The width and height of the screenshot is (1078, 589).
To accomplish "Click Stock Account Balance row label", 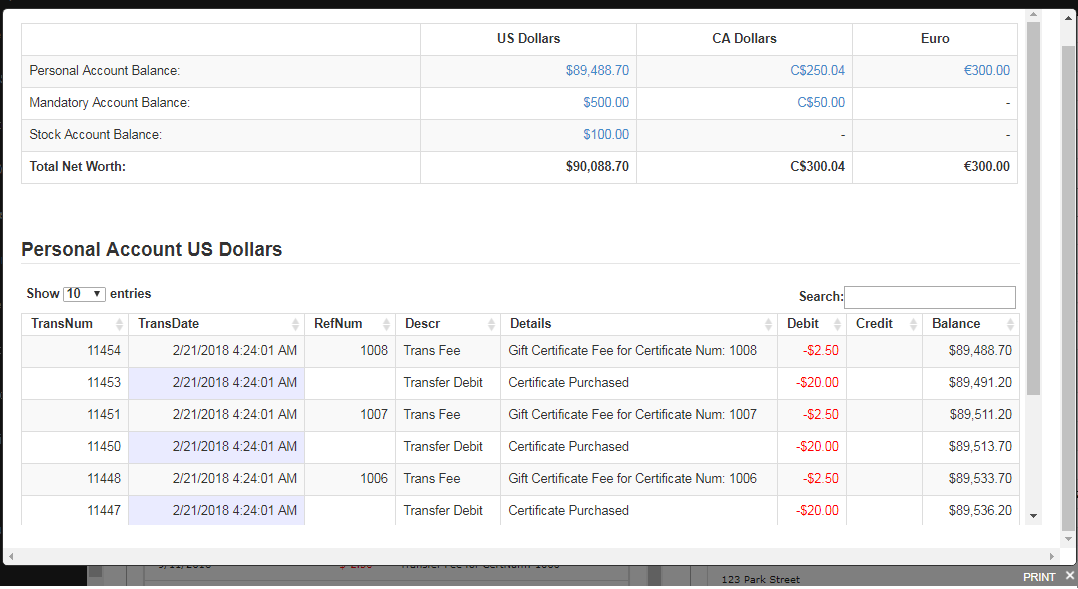I will tap(96, 135).
